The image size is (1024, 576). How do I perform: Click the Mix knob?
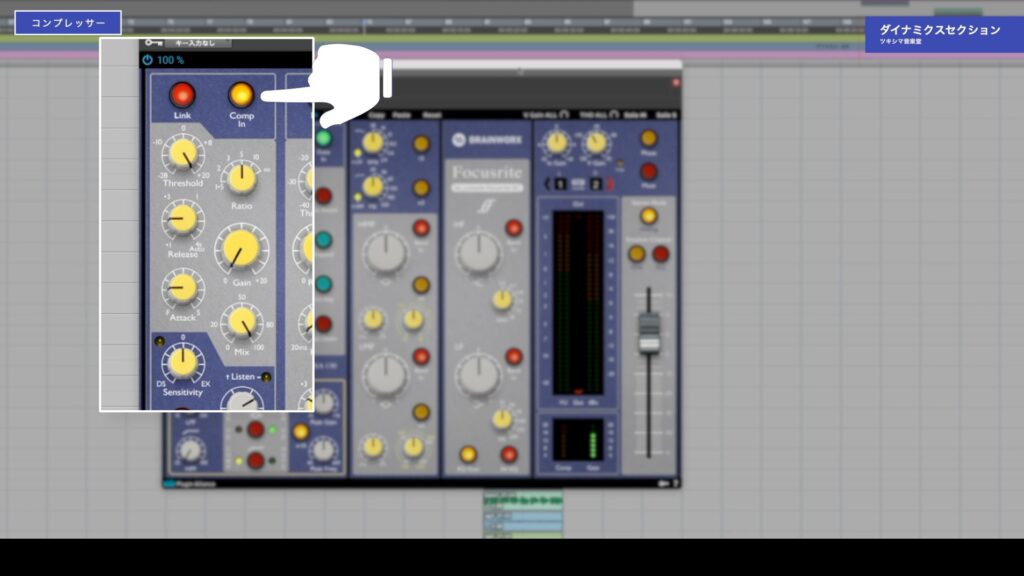click(242, 321)
